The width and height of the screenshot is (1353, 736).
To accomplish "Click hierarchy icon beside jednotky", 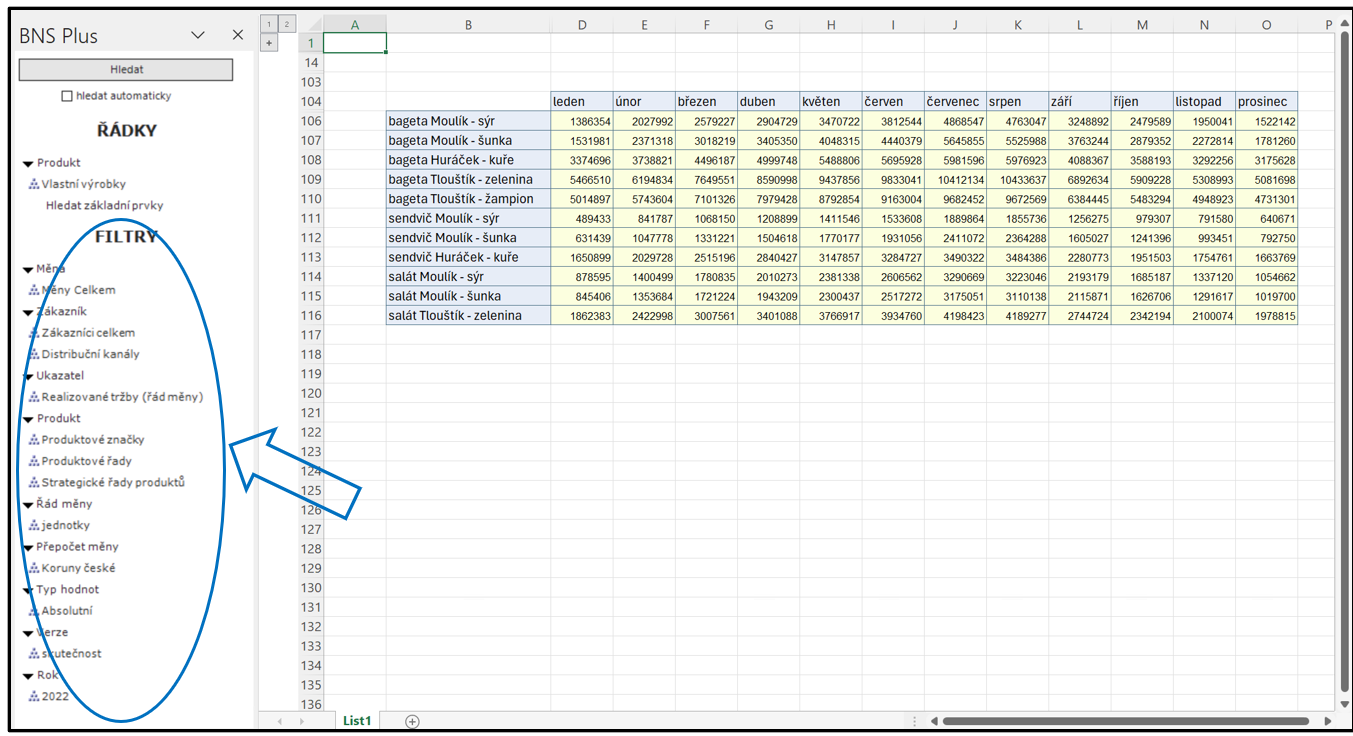I will pyautogui.click(x=34, y=525).
